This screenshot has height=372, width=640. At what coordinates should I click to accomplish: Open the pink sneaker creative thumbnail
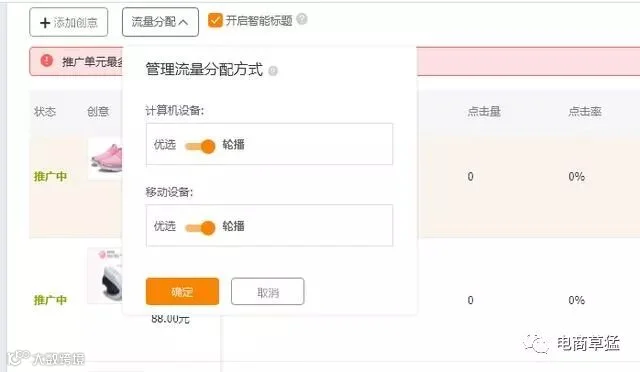(105, 159)
